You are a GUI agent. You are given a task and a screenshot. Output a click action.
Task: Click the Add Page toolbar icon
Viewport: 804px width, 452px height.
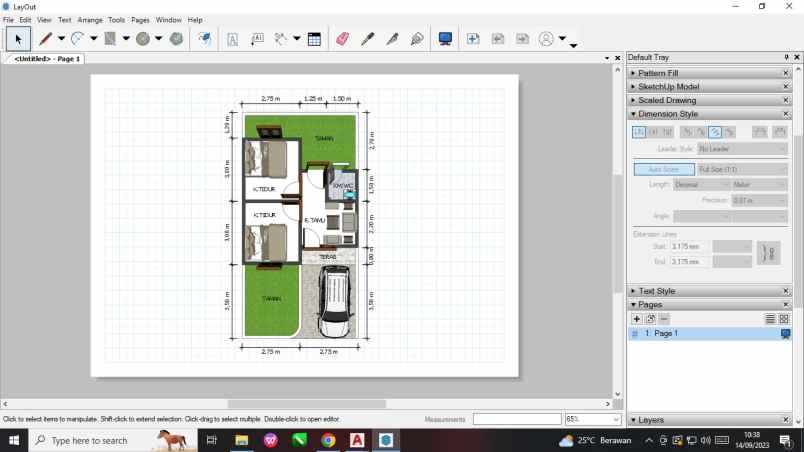point(473,39)
